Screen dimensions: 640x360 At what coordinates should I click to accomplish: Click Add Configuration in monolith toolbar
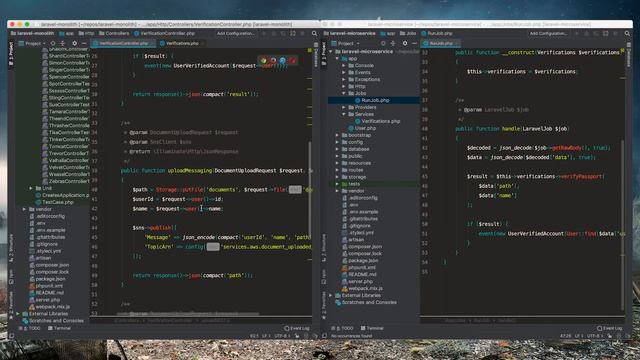[x=236, y=33]
